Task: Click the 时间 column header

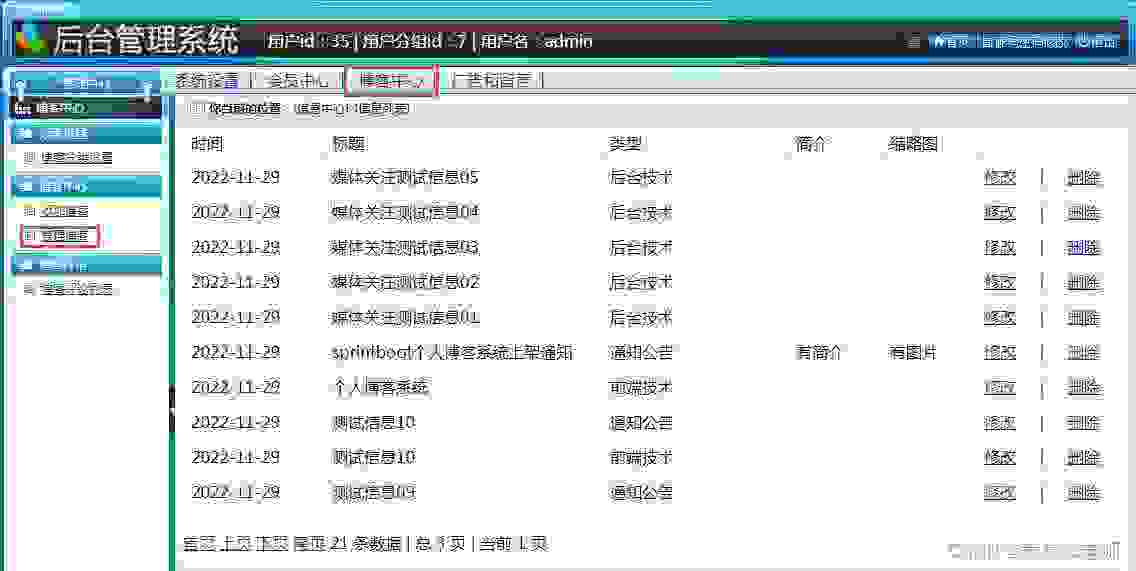Action: click(208, 143)
